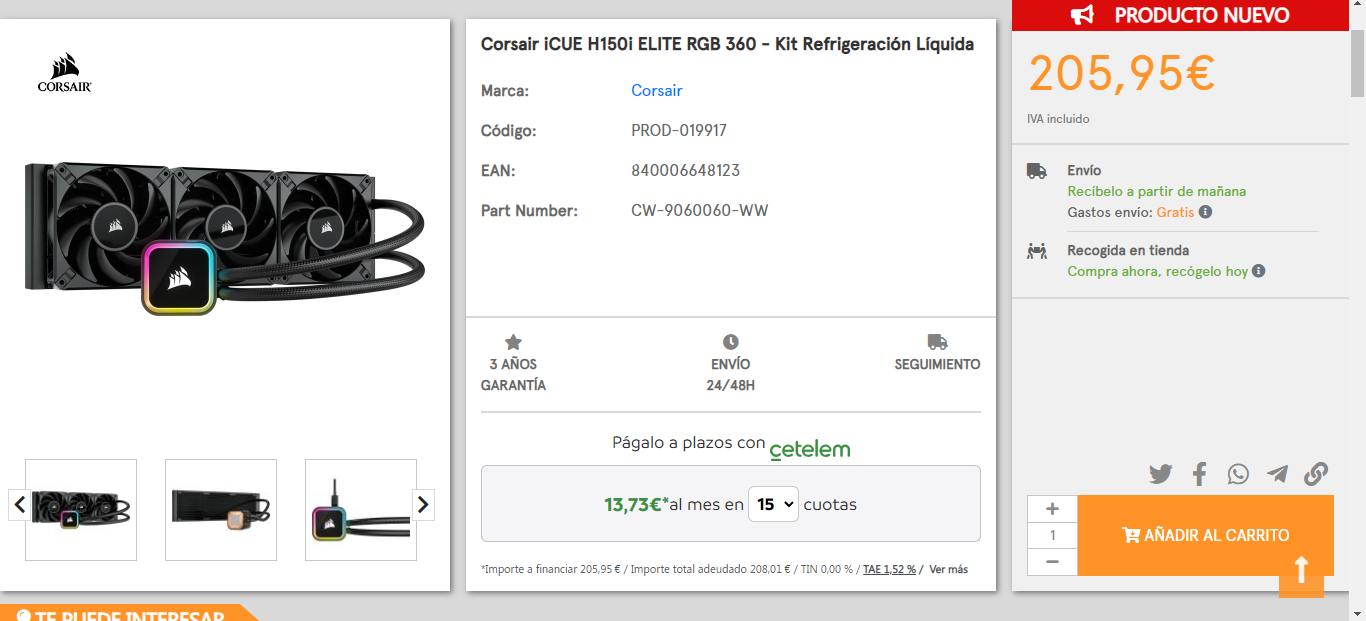Share product via Telegram icon
The height and width of the screenshot is (621, 1366).
pyautogui.click(x=1277, y=474)
